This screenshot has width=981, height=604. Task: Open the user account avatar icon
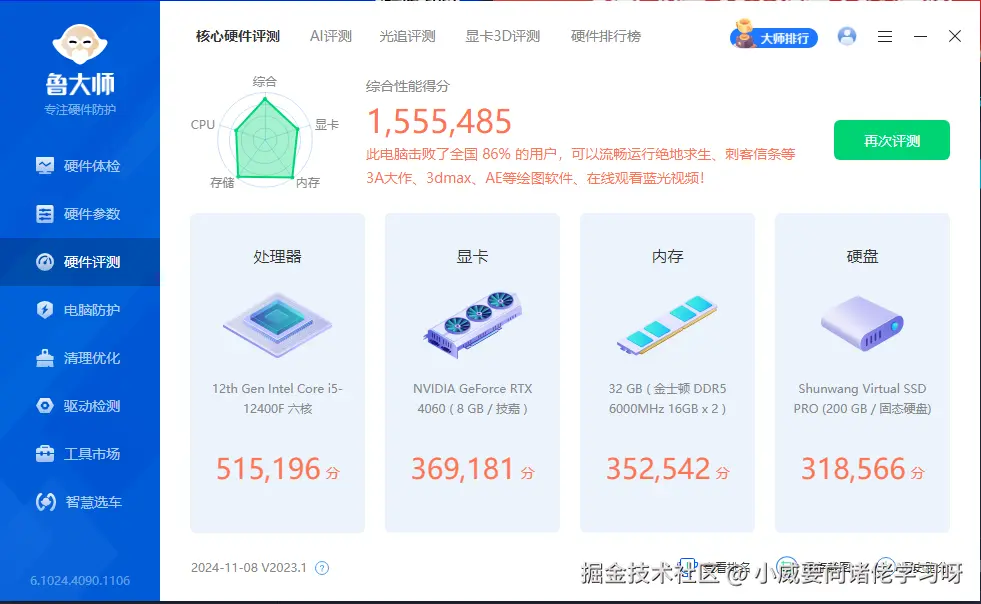pos(847,36)
